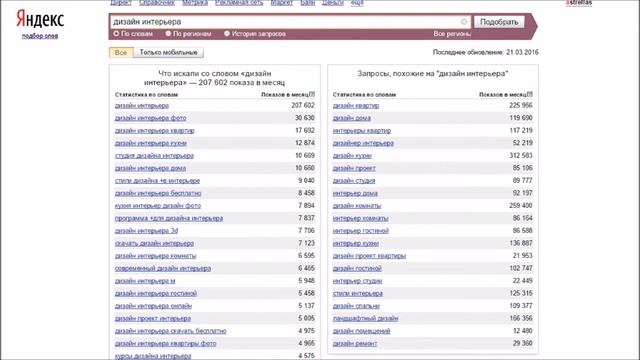Clear the search field with the X icon
The image size is (640, 360).
[x=464, y=22]
